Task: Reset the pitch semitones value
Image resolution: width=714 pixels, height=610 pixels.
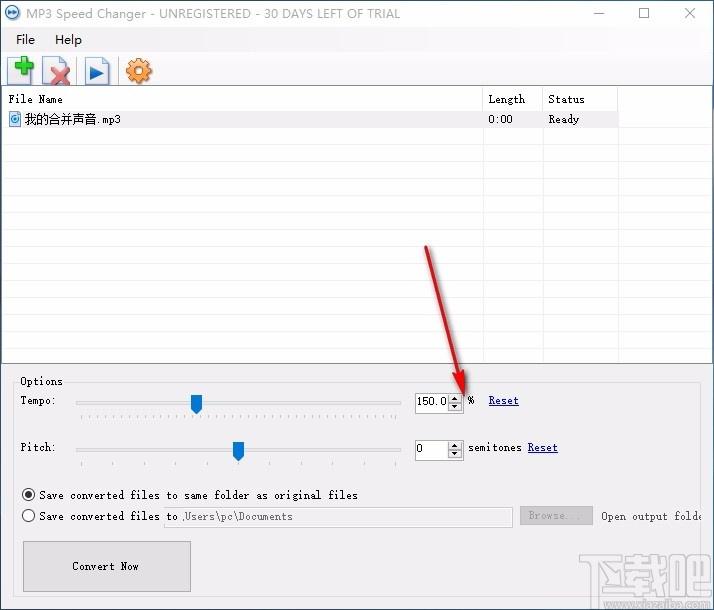Action: [542, 448]
